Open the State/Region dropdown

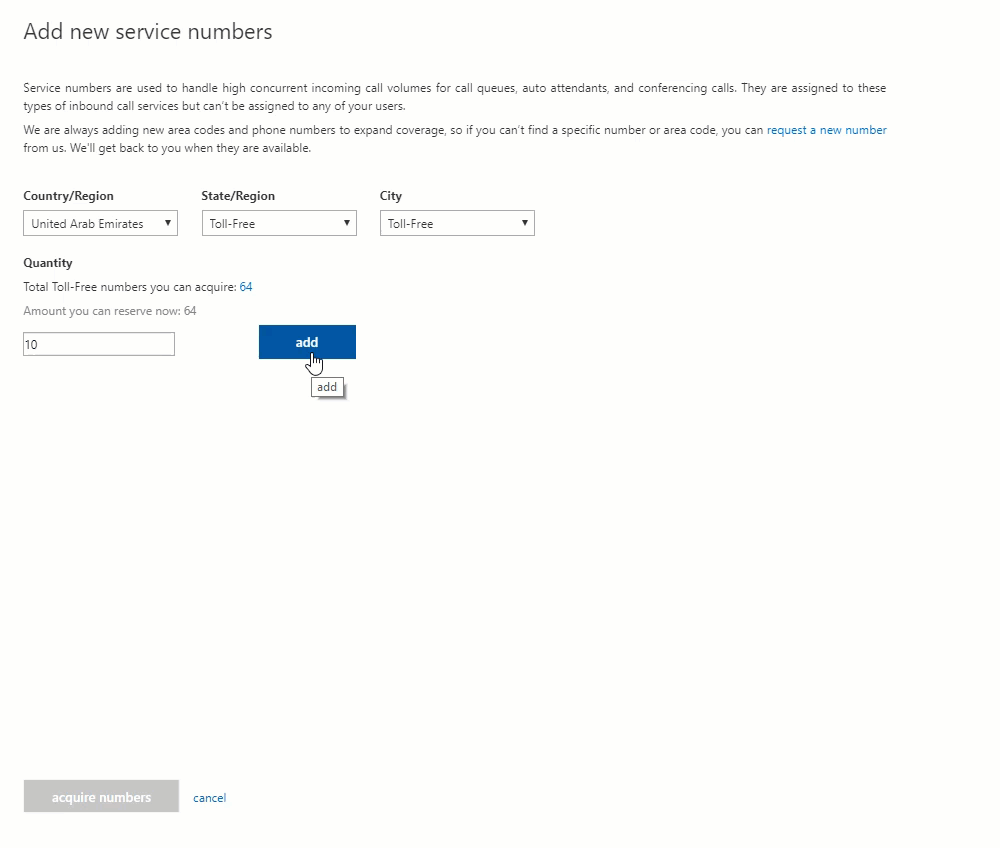click(x=279, y=223)
